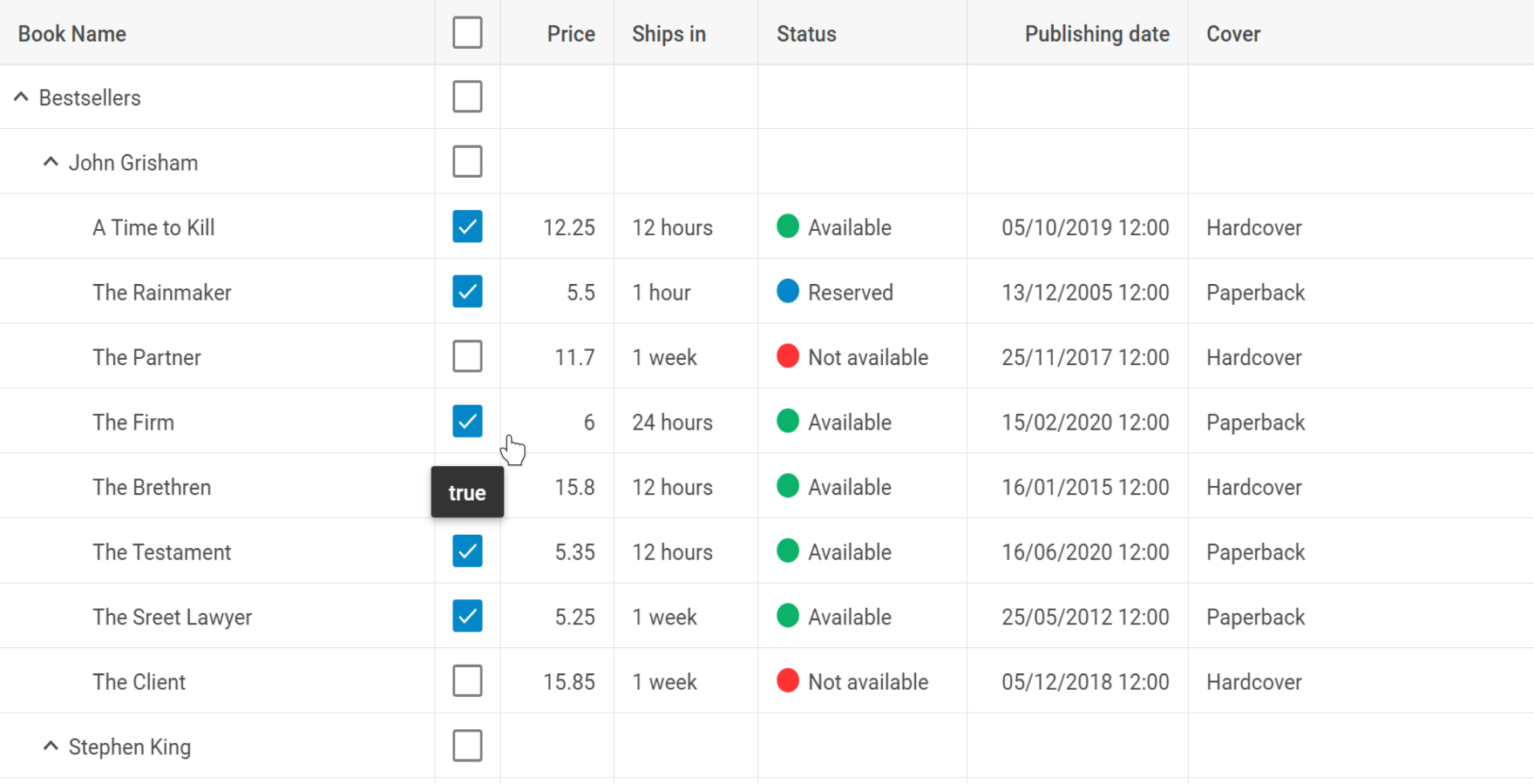Click the date 16/01/2015 12:00

pos(1085,487)
